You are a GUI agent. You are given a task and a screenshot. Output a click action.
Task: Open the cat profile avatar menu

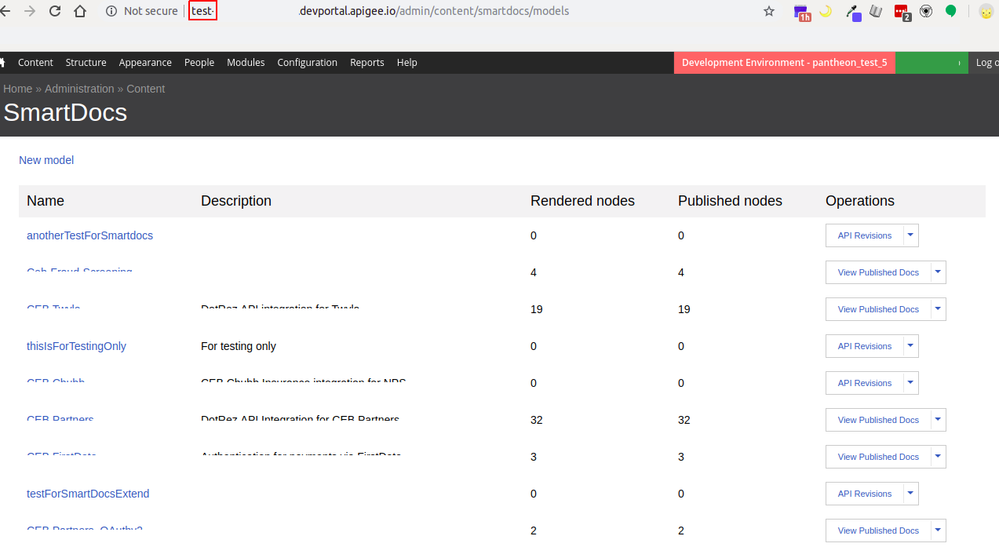(986, 11)
